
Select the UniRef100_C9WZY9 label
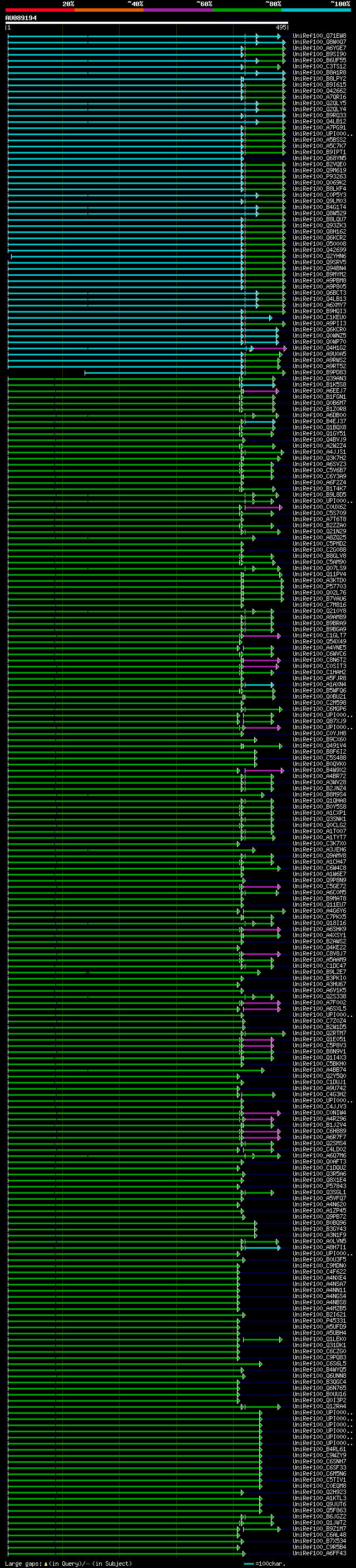[x=319, y=1456]
